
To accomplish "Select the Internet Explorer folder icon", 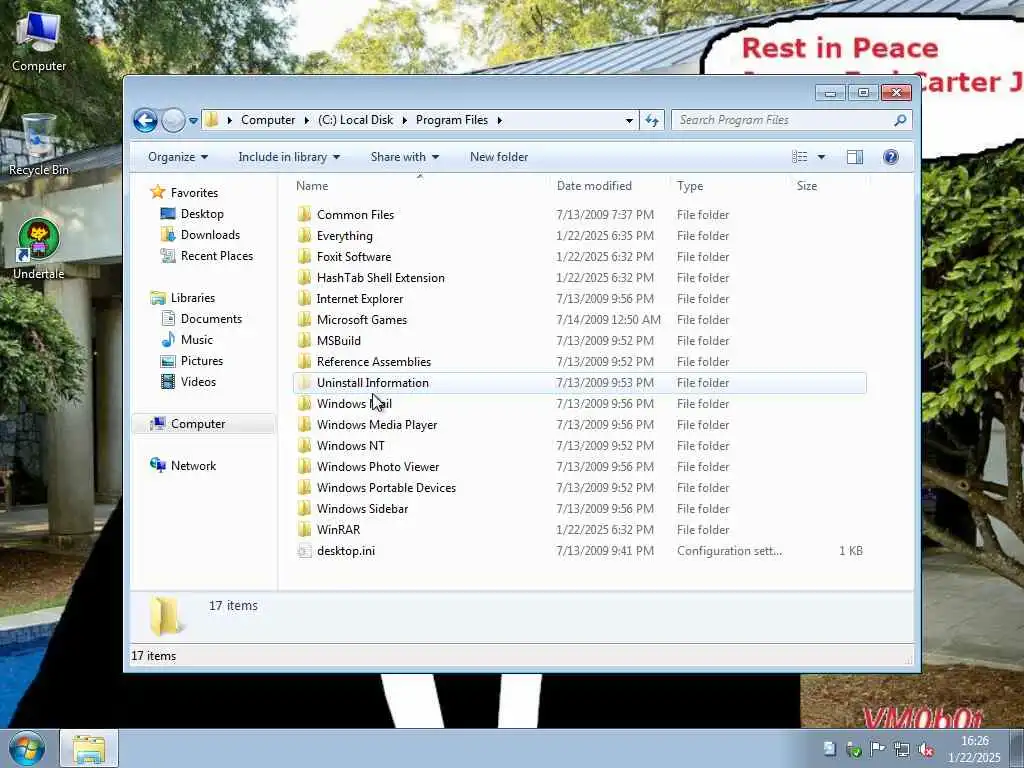I will point(304,298).
